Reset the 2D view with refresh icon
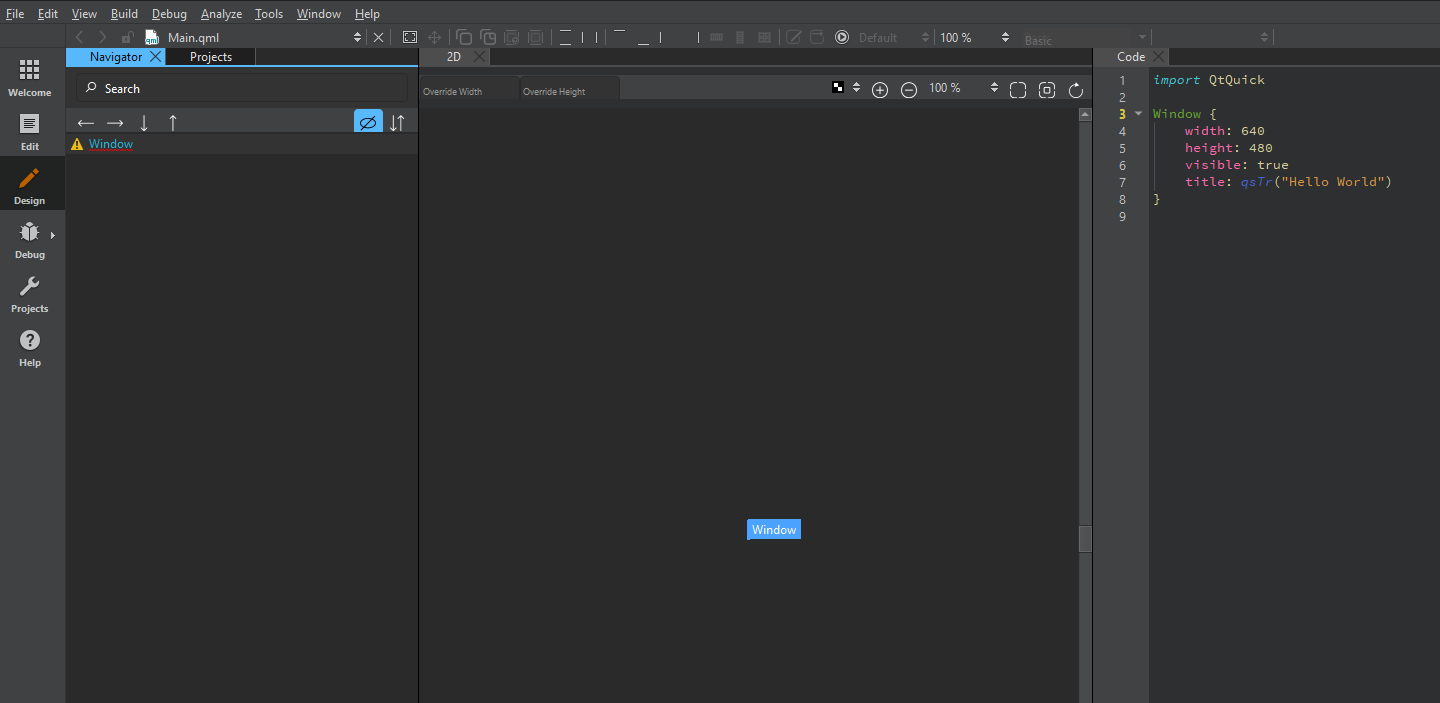Image resolution: width=1440 pixels, height=703 pixels. (x=1076, y=90)
